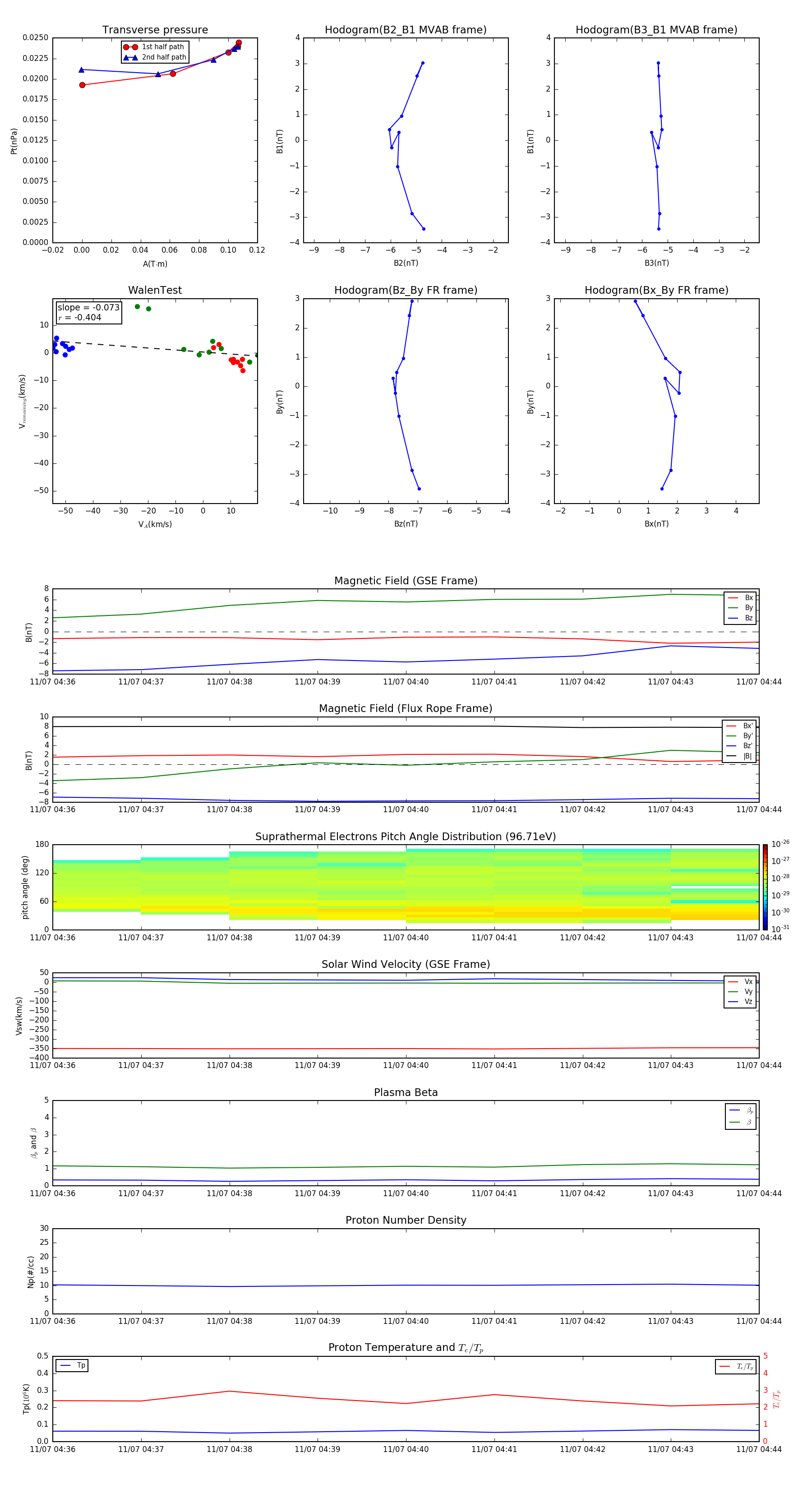812x1489 pixels.
Task: Select Vz entry in solar wind legend
Action: (740, 1002)
